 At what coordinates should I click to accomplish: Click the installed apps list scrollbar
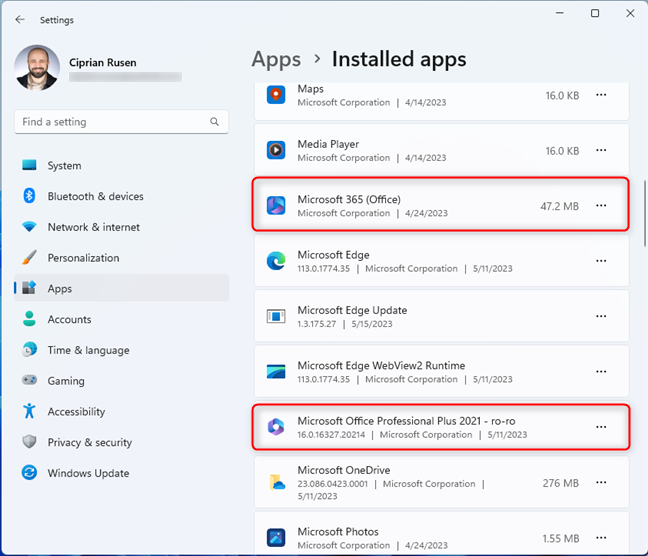pos(645,214)
